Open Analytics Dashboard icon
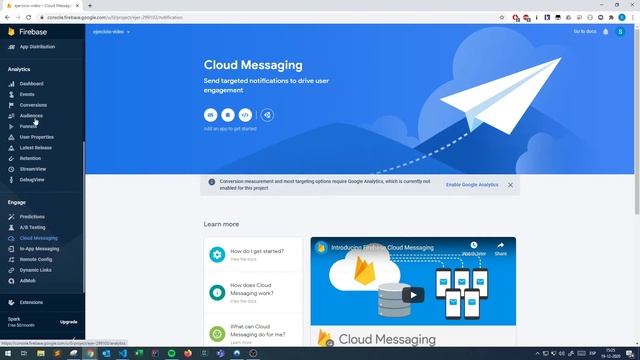The width and height of the screenshot is (640, 360). click(x=11, y=84)
